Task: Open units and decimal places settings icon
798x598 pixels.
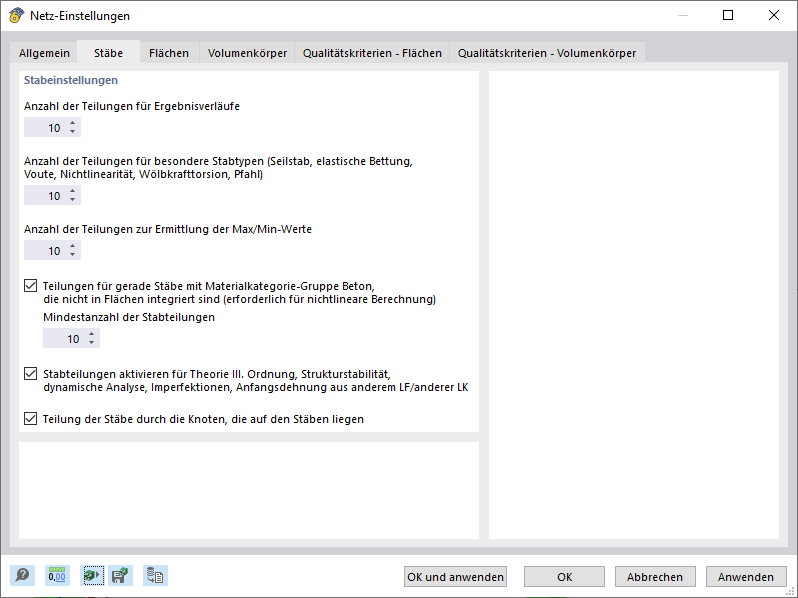Action: click(x=57, y=576)
